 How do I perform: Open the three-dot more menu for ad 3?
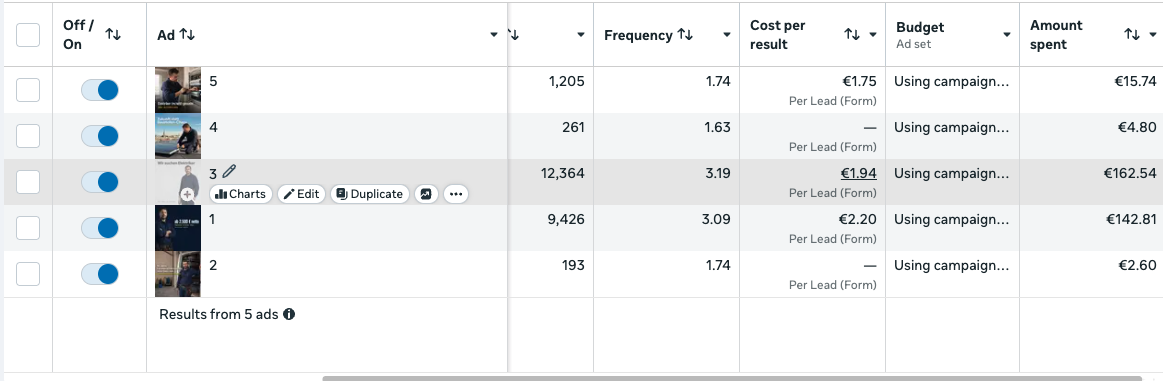(x=455, y=194)
